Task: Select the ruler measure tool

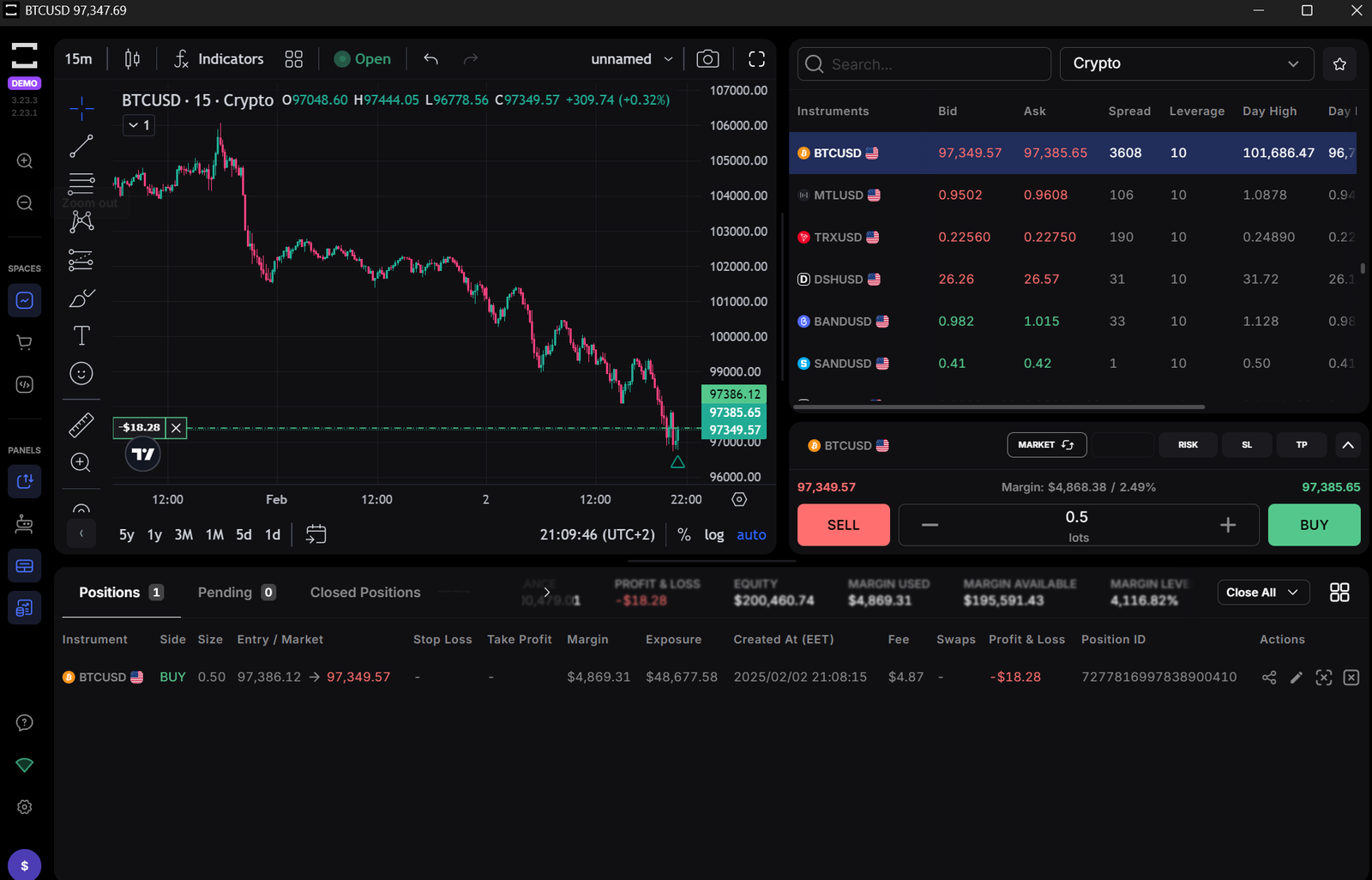Action: tap(81, 425)
